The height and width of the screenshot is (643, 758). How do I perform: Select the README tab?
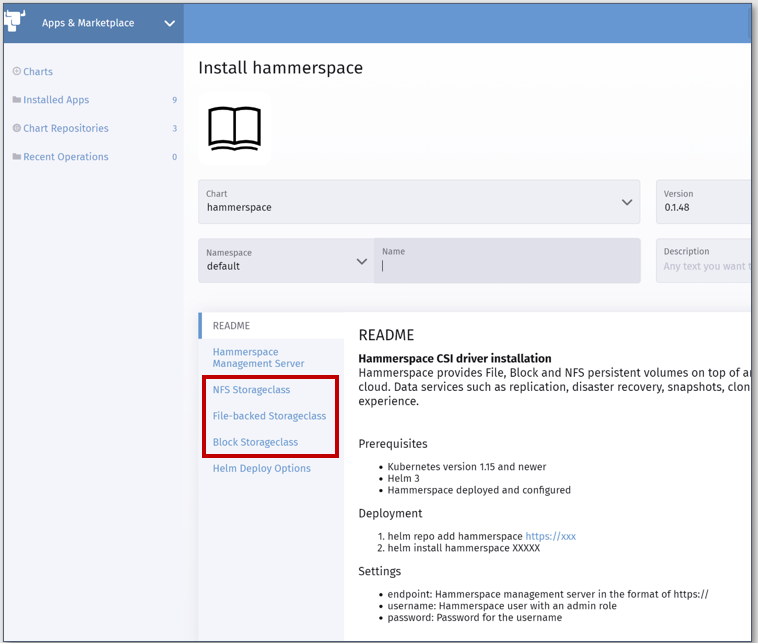coord(231,326)
